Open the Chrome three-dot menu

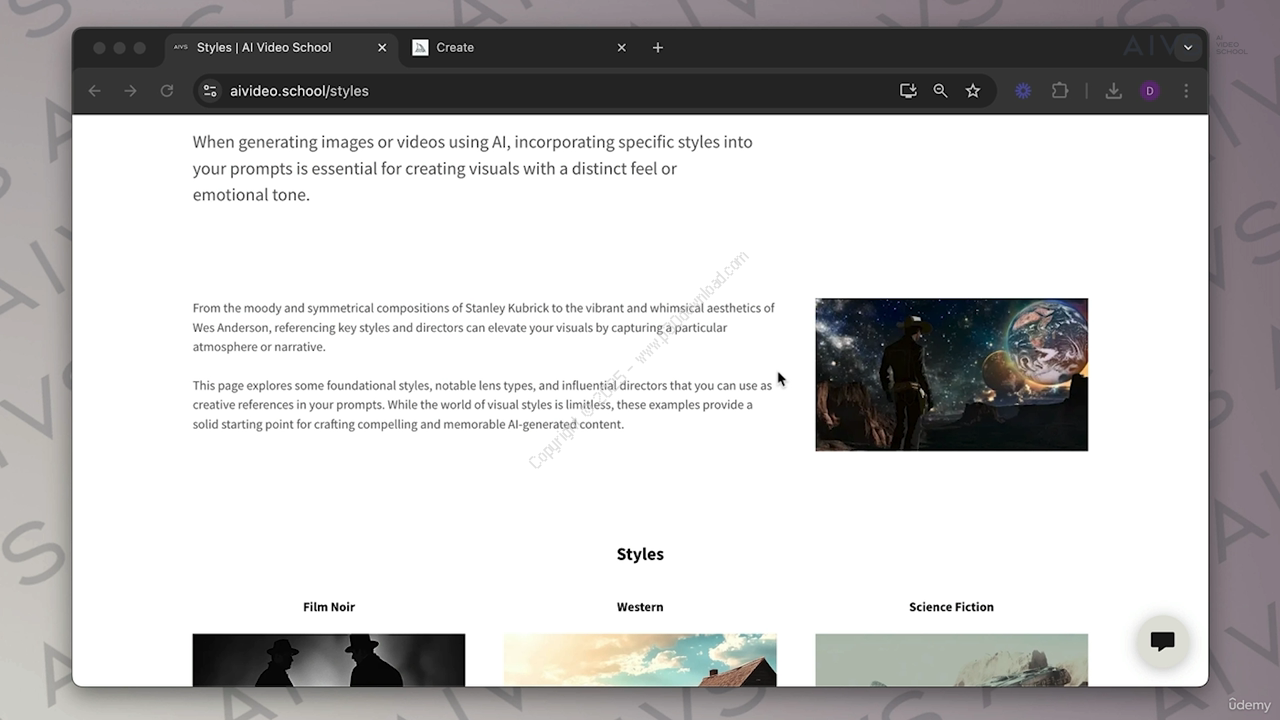[x=1186, y=91]
